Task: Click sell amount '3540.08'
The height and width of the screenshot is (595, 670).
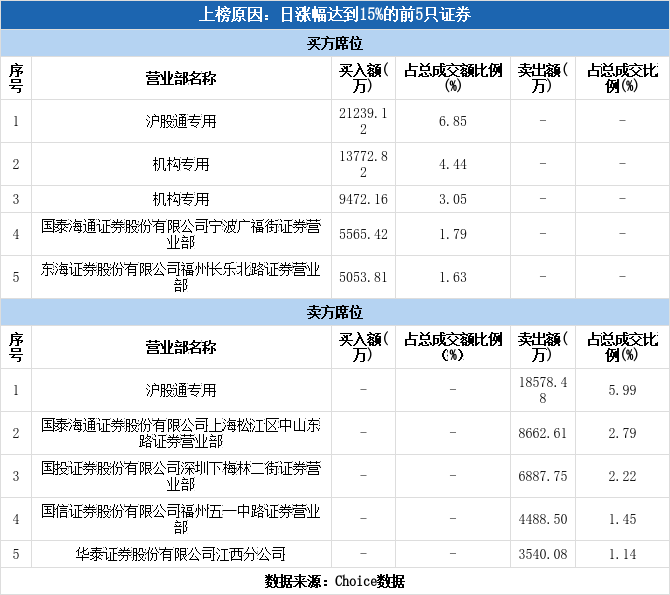Action: (x=543, y=554)
